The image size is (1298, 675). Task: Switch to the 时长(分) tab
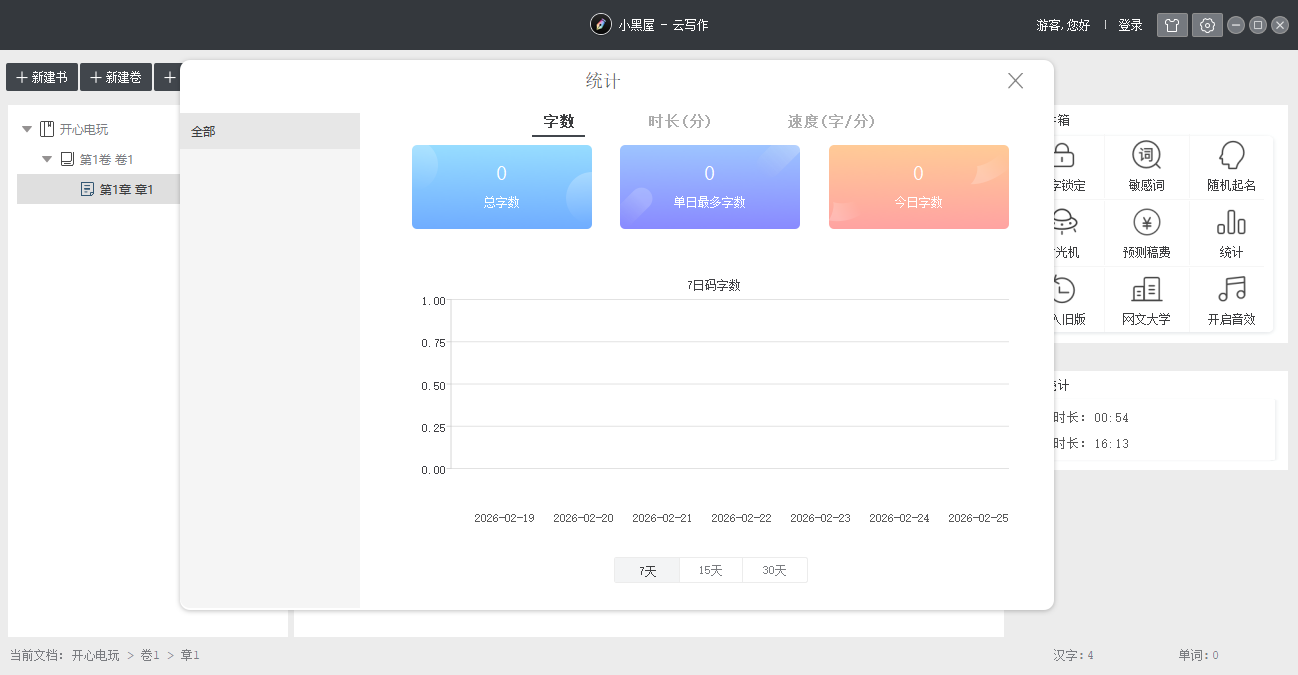[680, 121]
